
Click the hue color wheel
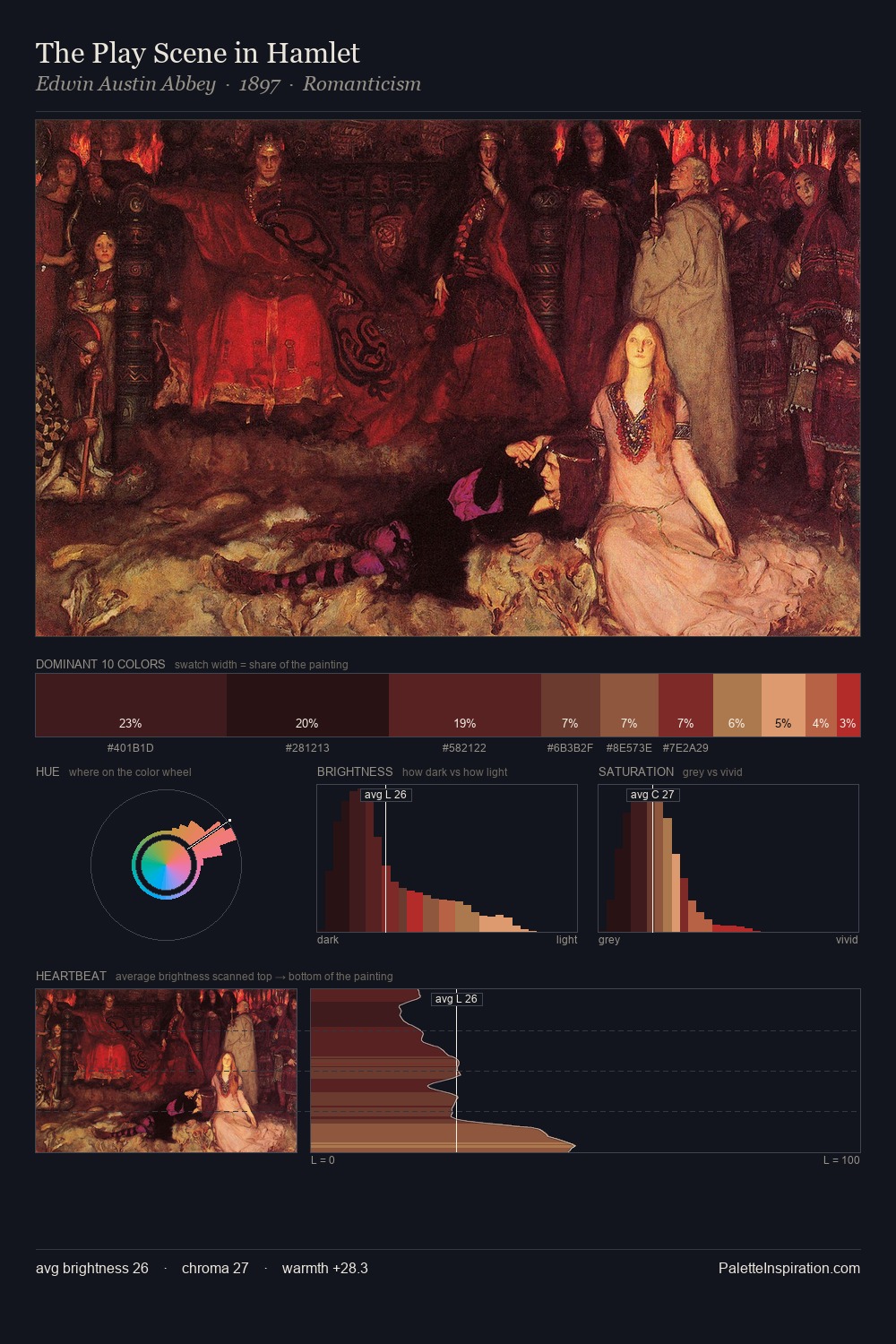point(166,865)
